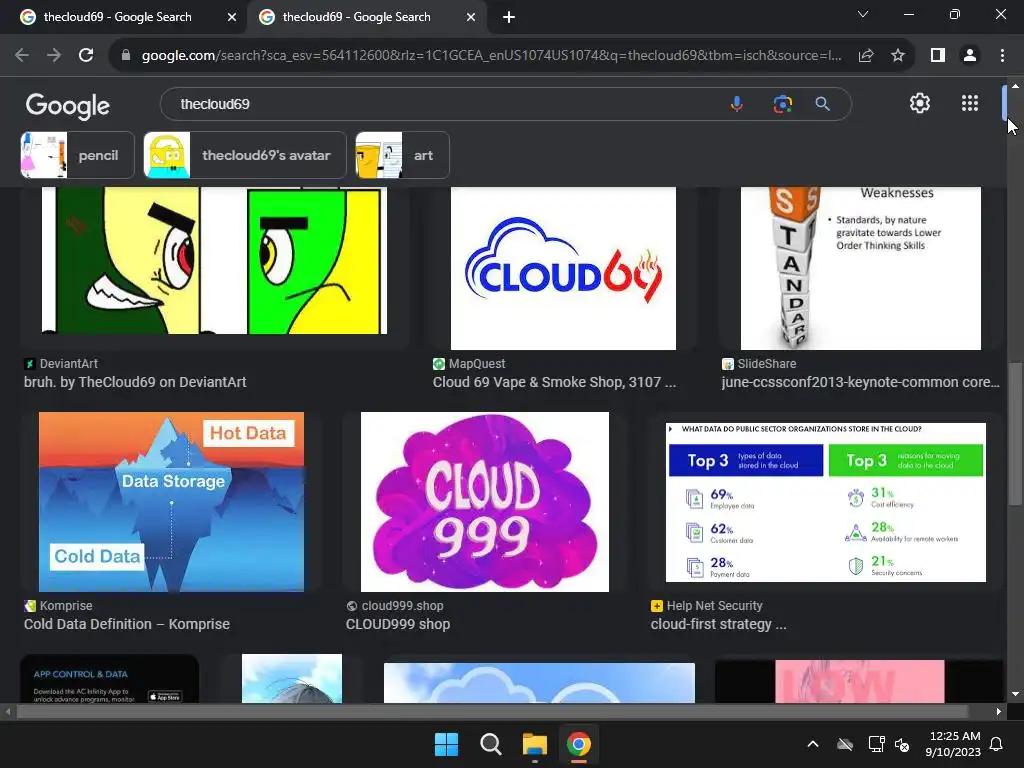
Task: Open Cold Data Definition – Komprise link
Action: (127, 624)
